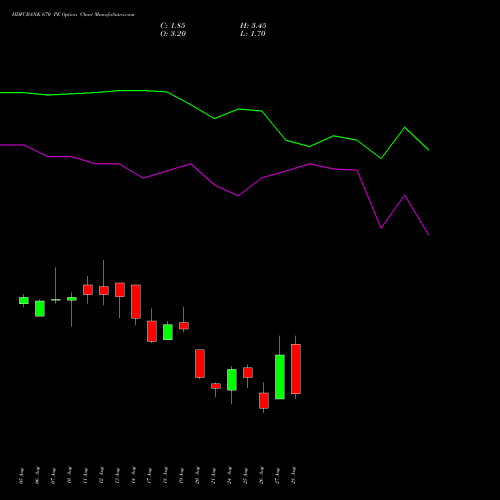Click the 27 Aug date label

277,476
